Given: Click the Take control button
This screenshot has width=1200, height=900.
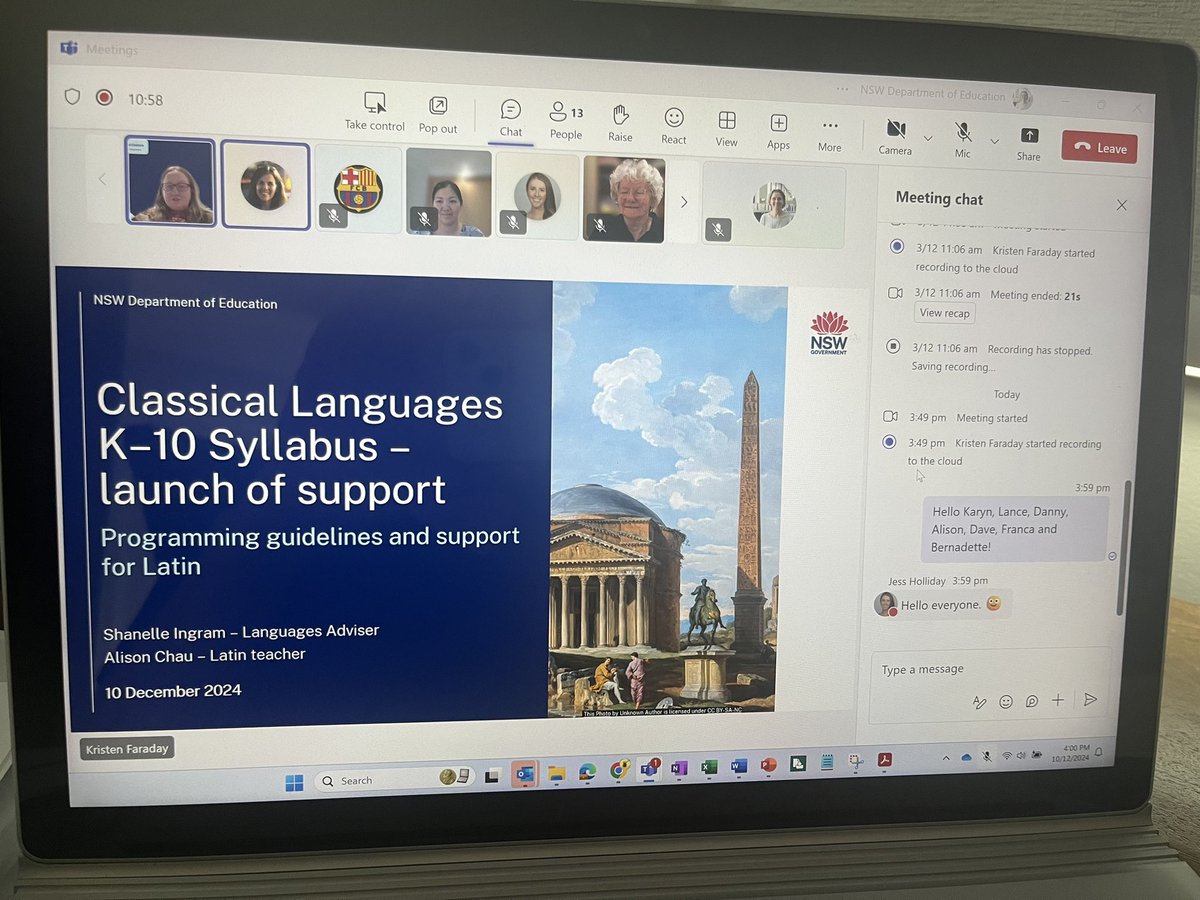Looking at the screenshot, I should click(x=375, y=112).
